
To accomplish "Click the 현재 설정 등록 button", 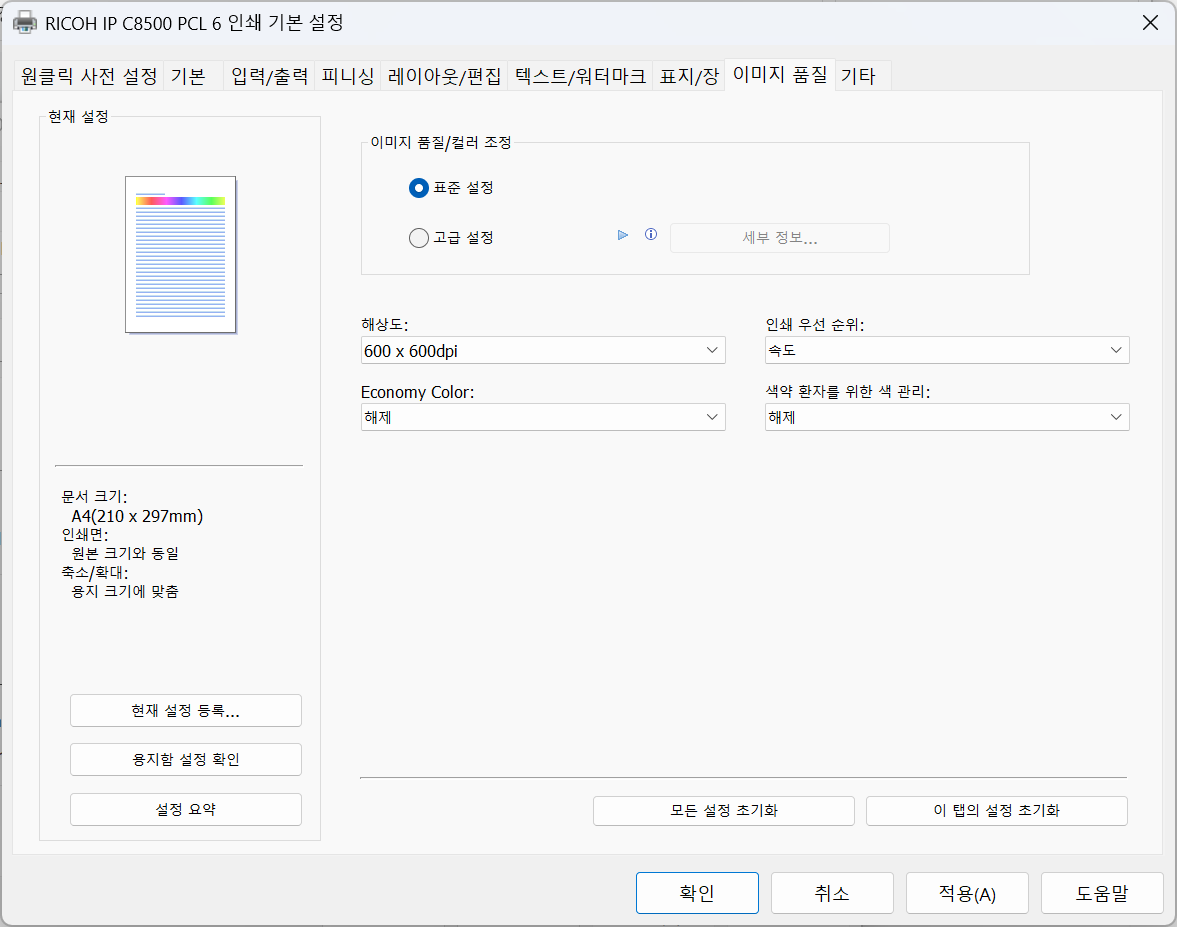I will click(x=185, y=711).
